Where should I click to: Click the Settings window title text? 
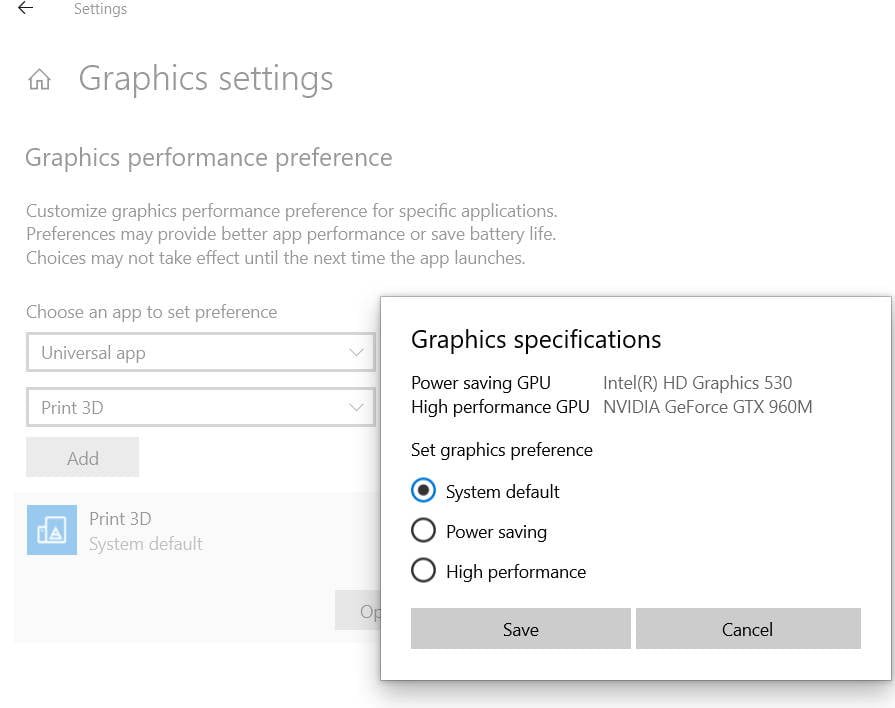[x=100, y=9]
